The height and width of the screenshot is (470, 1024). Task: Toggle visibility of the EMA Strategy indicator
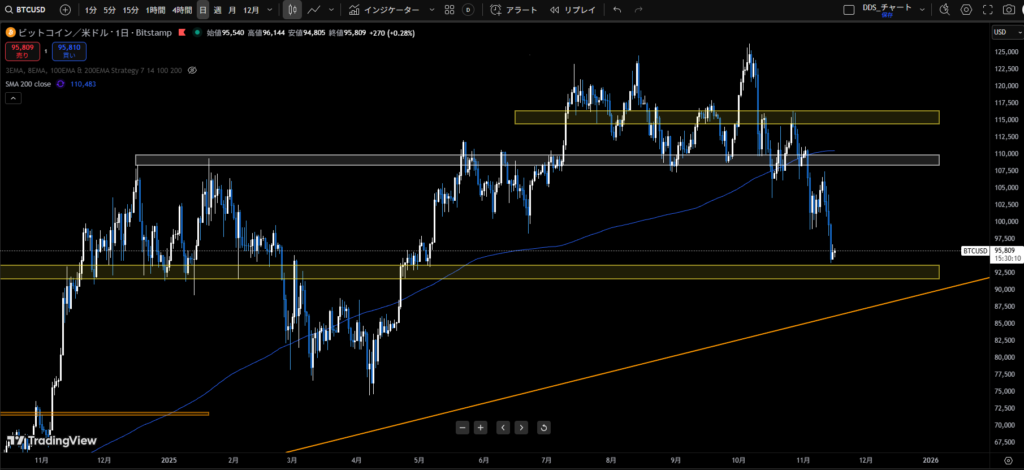click(192, 71)
